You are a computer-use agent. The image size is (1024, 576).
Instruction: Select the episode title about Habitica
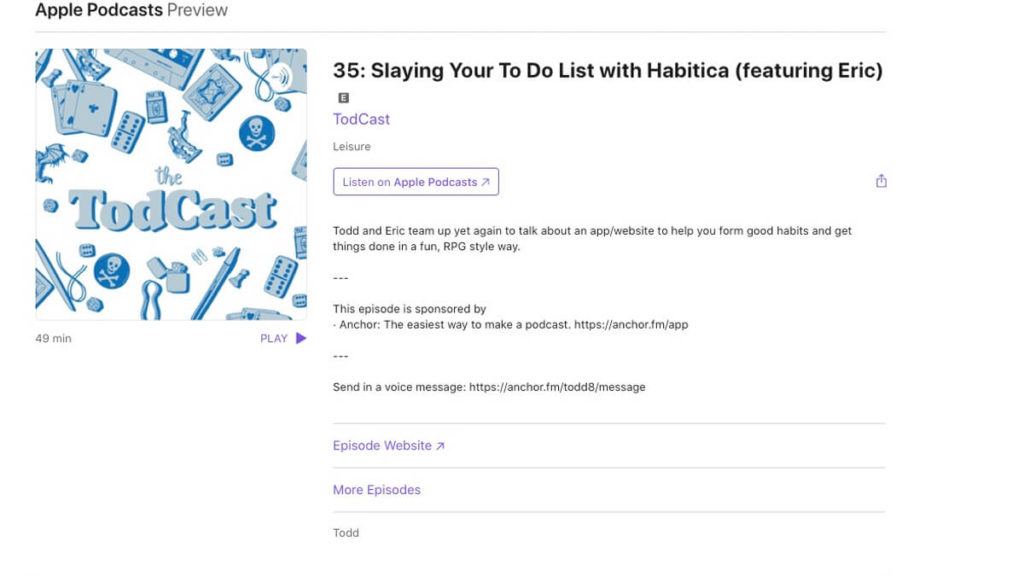pos(607,72)
